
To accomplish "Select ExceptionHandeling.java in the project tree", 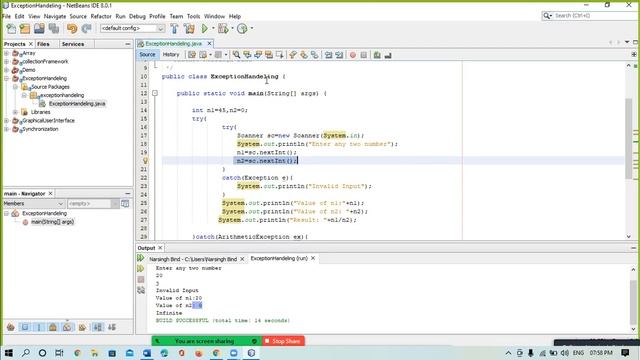I will click(x=77, y=104).
